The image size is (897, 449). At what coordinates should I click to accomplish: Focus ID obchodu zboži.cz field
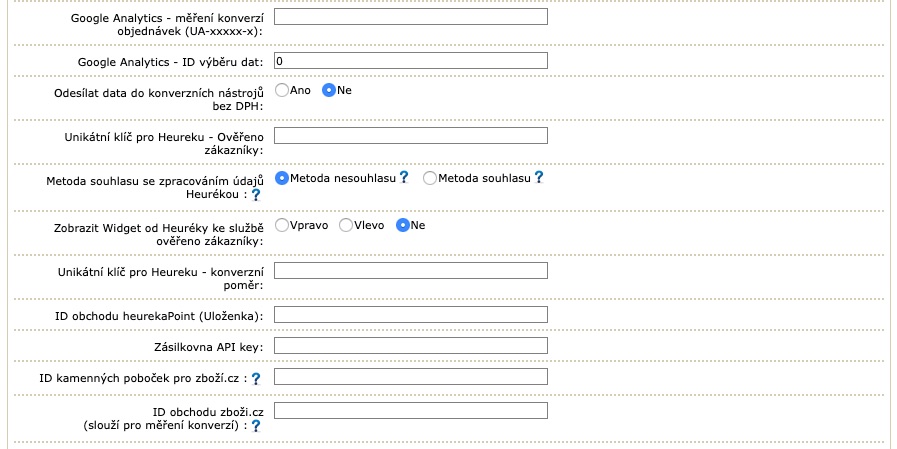[x=411, y=411]
